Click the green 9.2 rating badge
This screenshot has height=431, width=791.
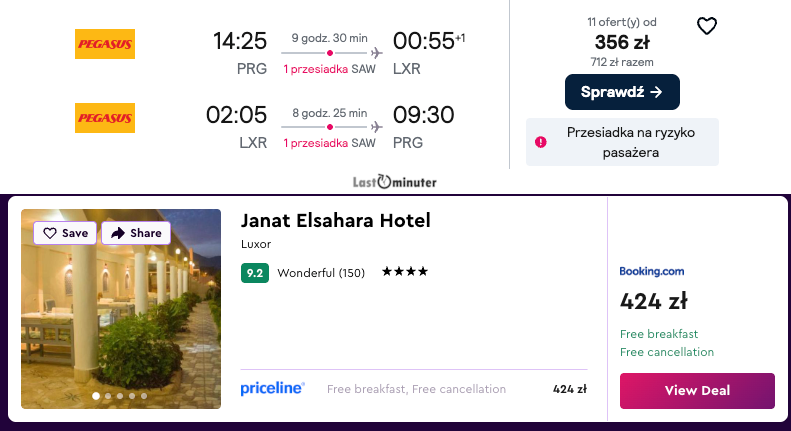click(255, 272)
